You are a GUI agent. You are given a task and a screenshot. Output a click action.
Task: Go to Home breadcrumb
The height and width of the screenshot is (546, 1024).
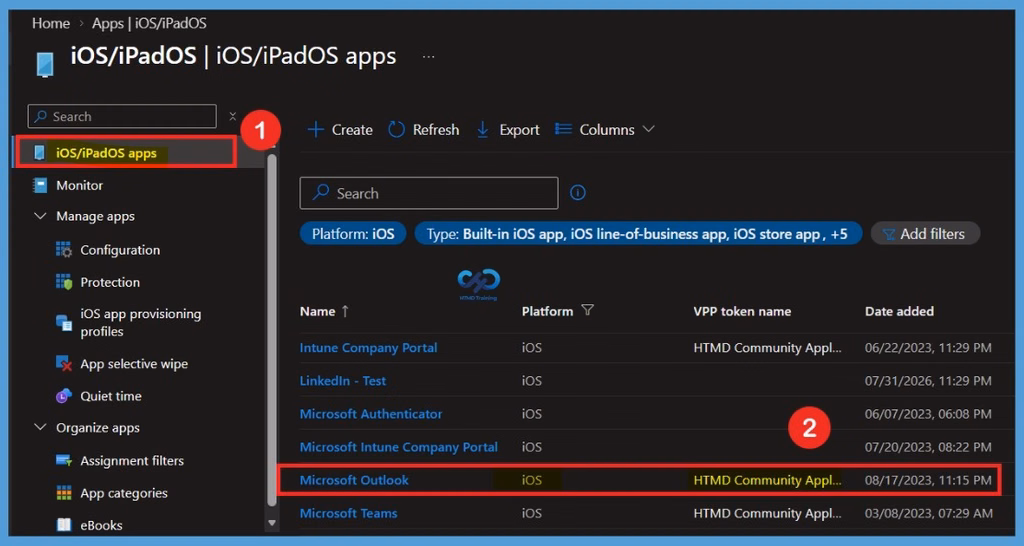(x=51, y=24)
